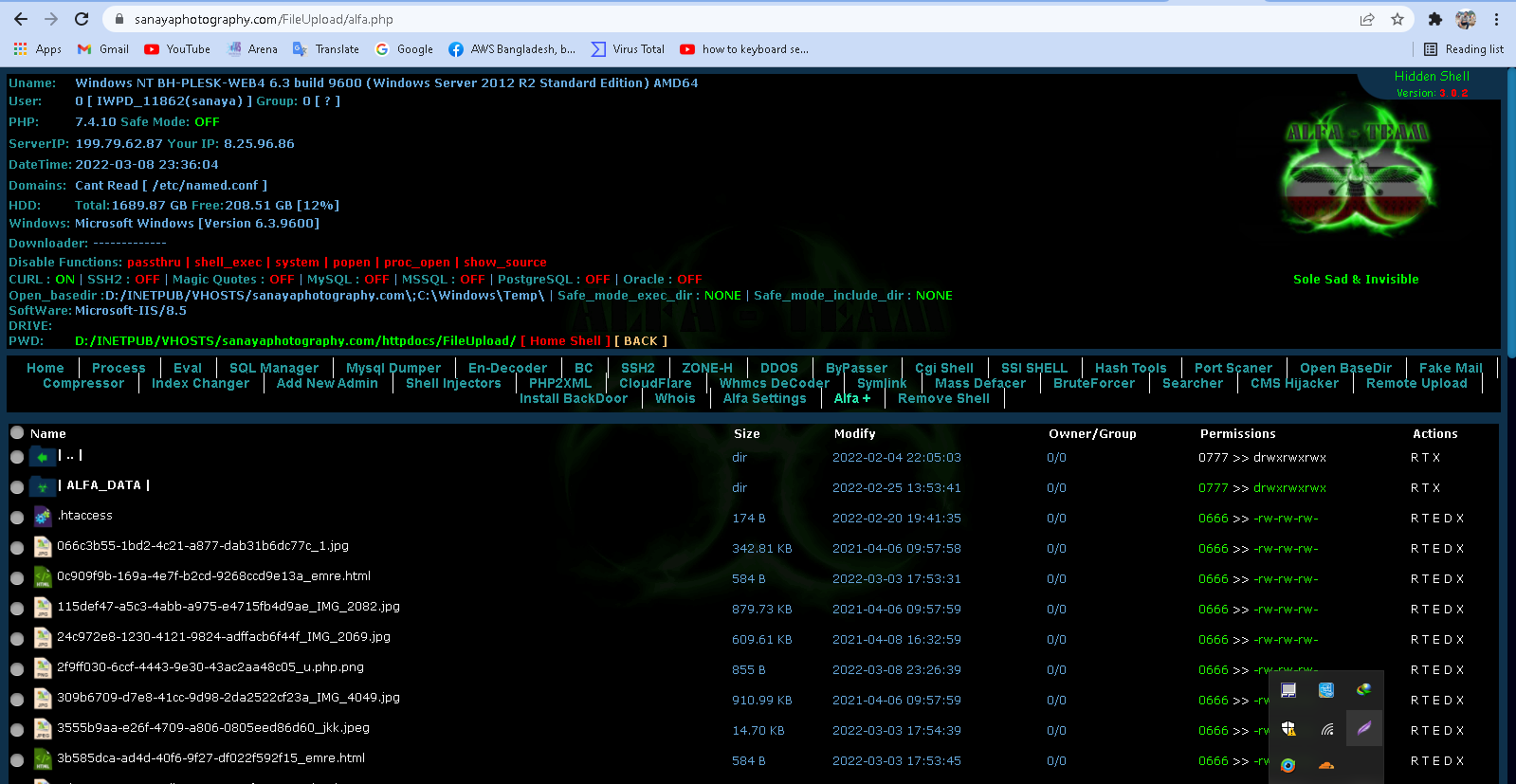1516x784 pixels.
Task: Bookmark this page with the star icon
Action: pyautogui.click(x=1397, y=19)
